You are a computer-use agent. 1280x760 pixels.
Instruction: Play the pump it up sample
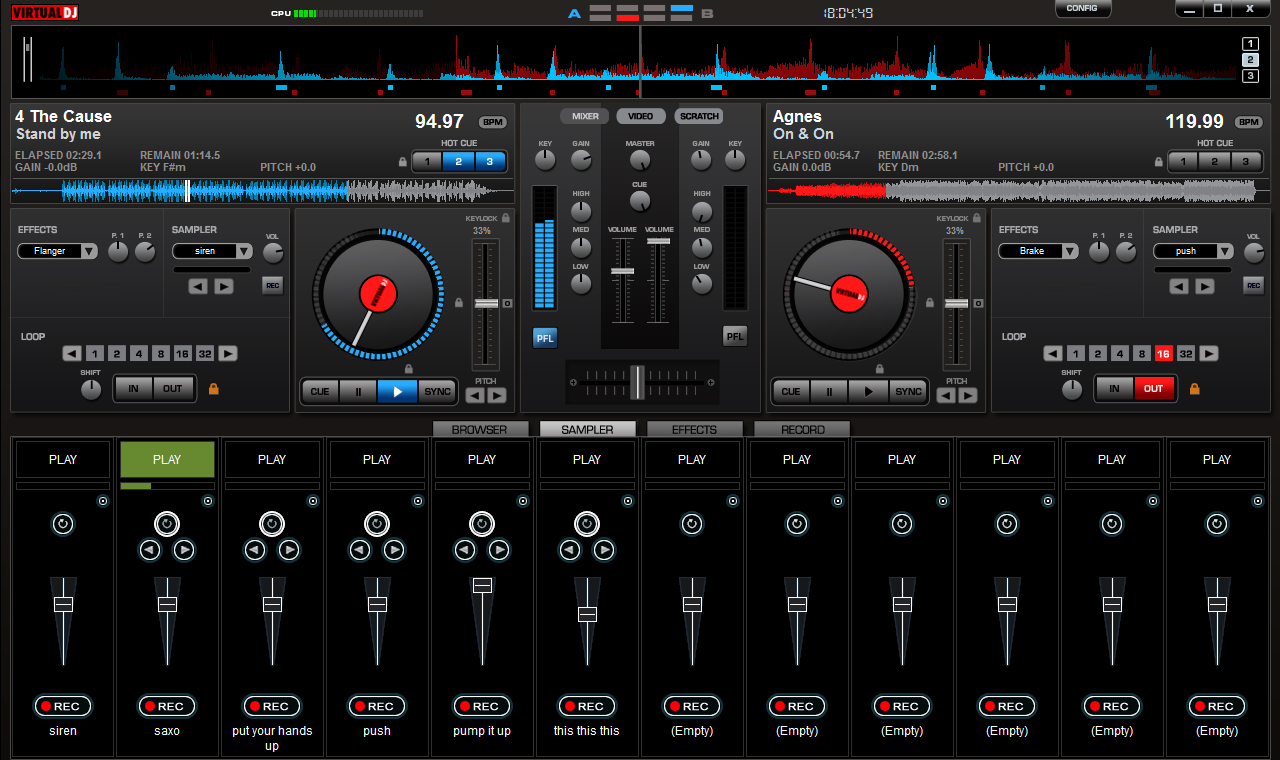point(482,460)
